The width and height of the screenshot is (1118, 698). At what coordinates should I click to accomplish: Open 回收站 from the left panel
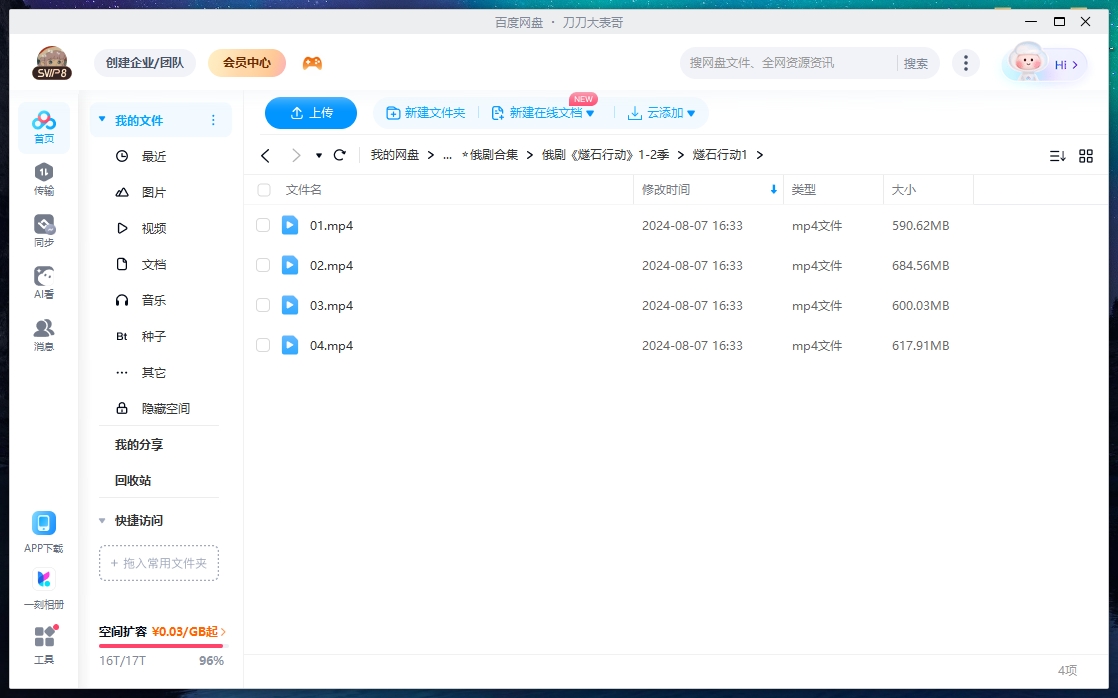pos(131,480)
